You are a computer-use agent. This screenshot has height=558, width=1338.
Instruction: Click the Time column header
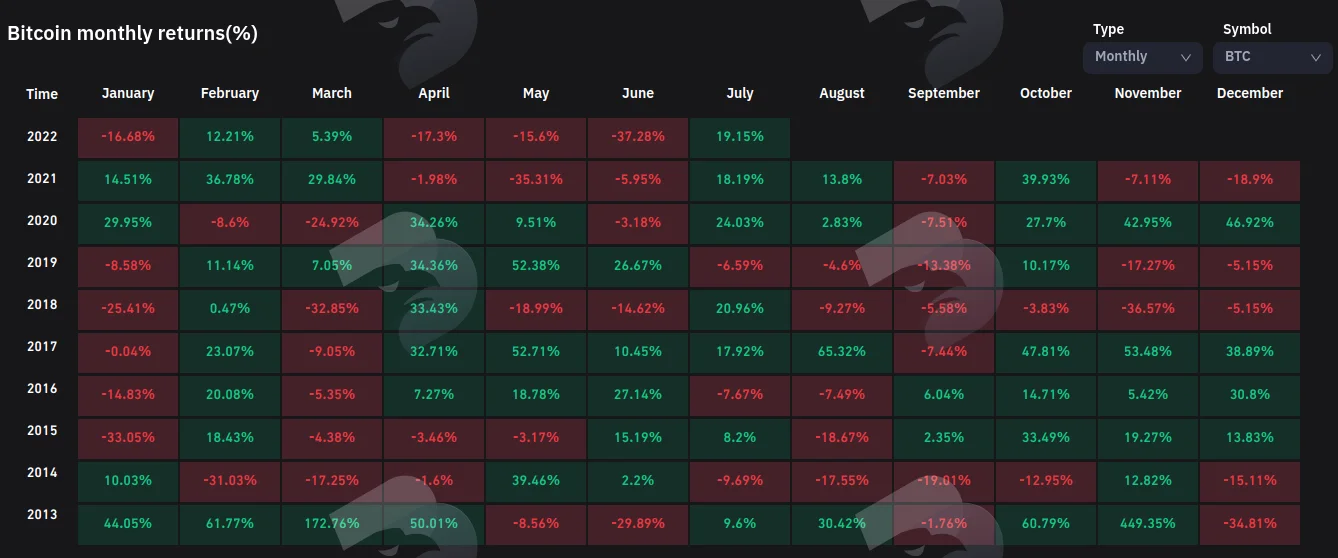click(42, 94)
